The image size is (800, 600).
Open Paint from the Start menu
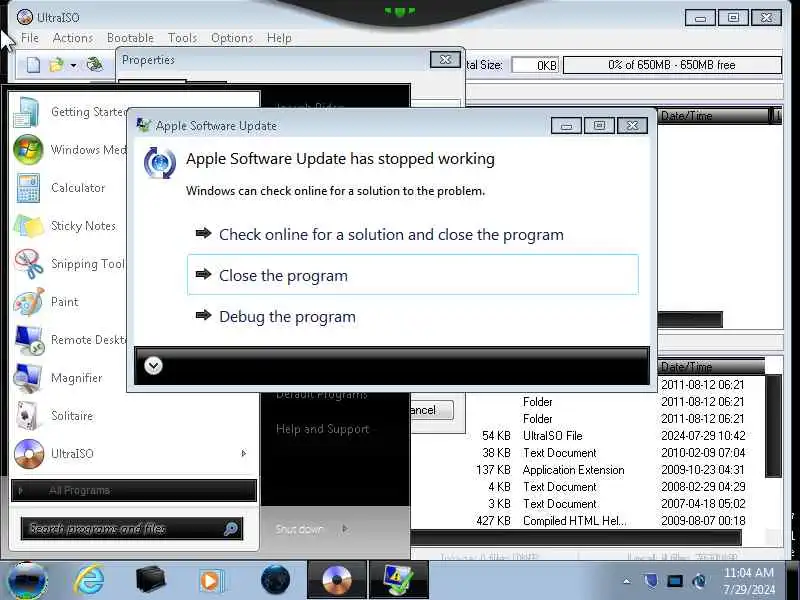pyautogui.click(x=69, y=302)
